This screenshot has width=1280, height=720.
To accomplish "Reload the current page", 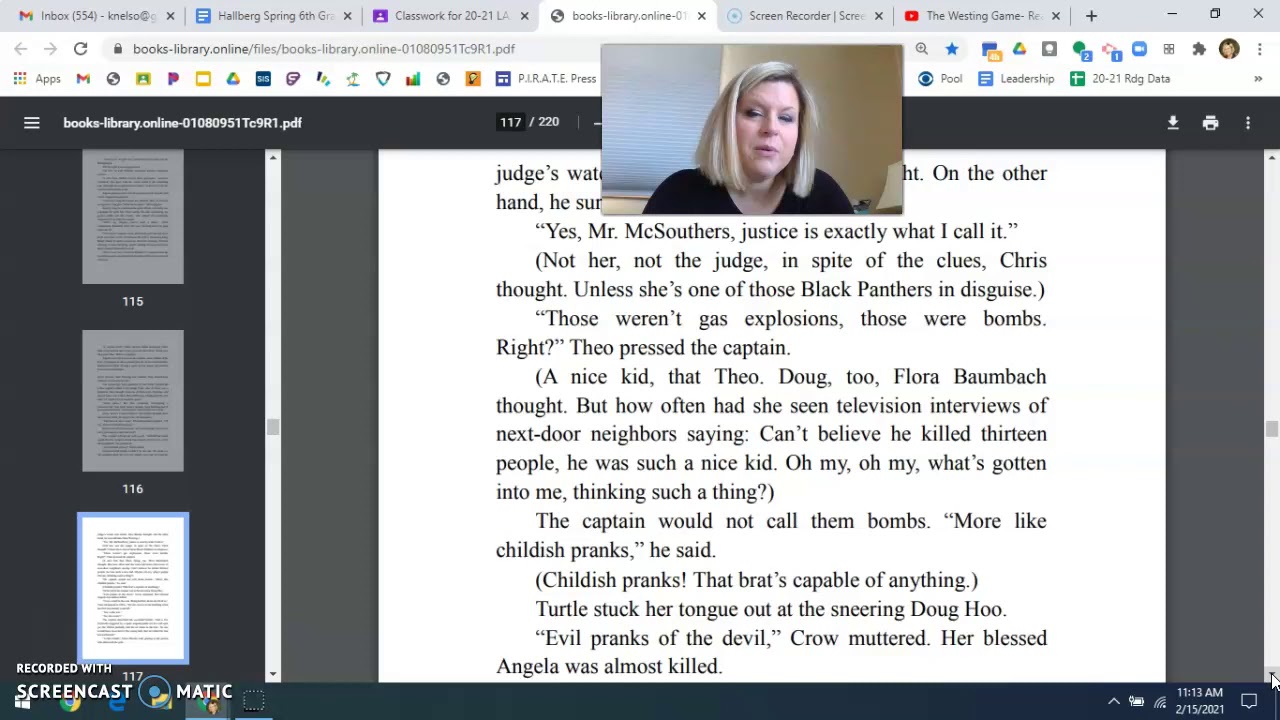I will [80, 48].
